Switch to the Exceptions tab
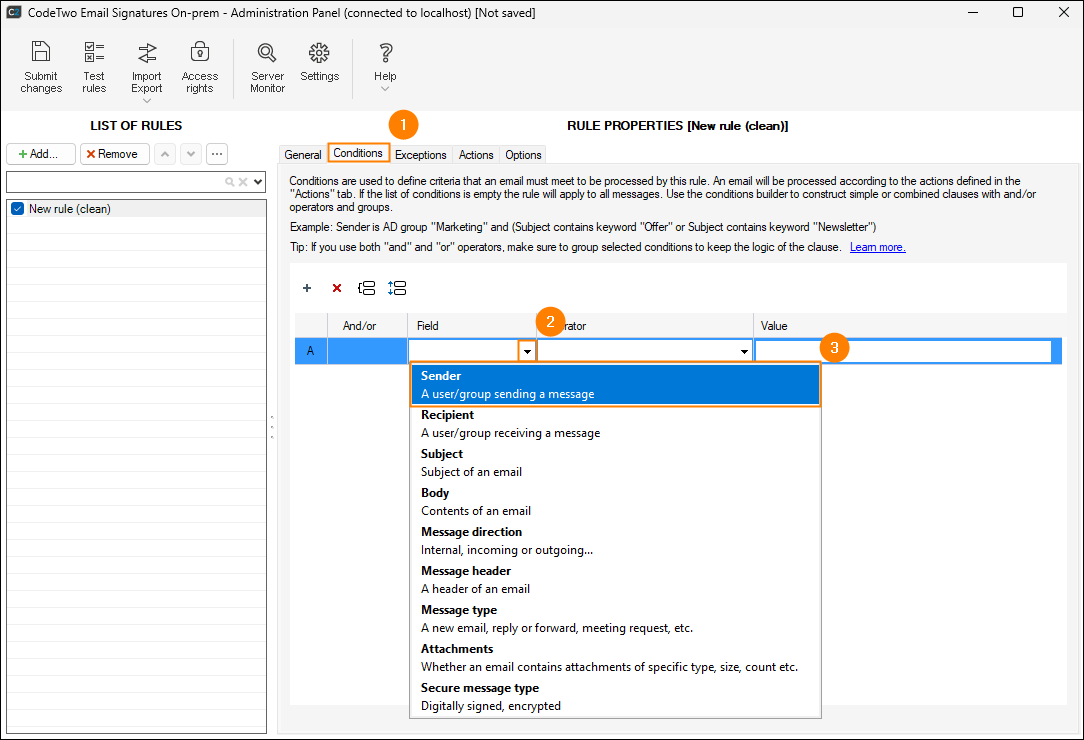The height and width of the screenshot is (740, 1084). click(x=420, y=155)
